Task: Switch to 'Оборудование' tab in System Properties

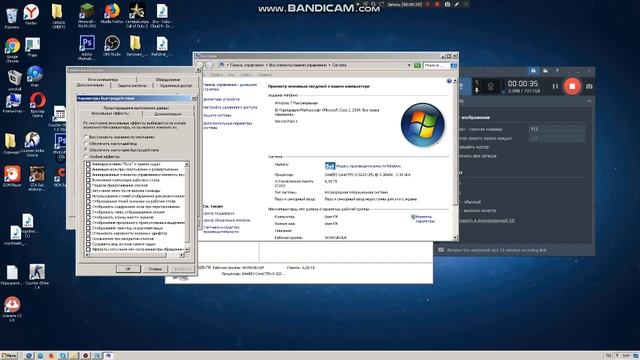Action: (167, 80)
